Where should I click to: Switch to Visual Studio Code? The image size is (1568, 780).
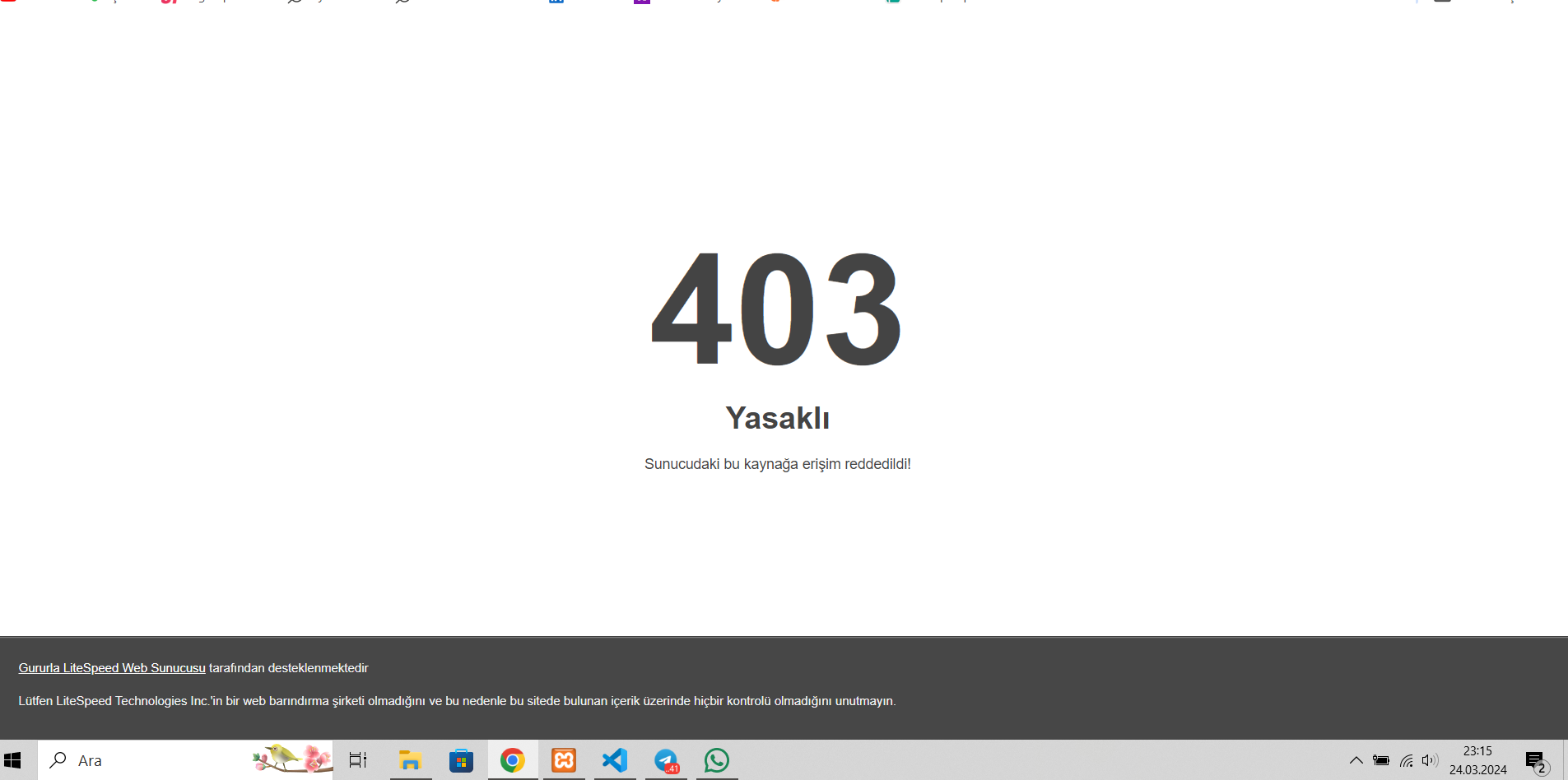pyautogui.click(x=615, y=760)
